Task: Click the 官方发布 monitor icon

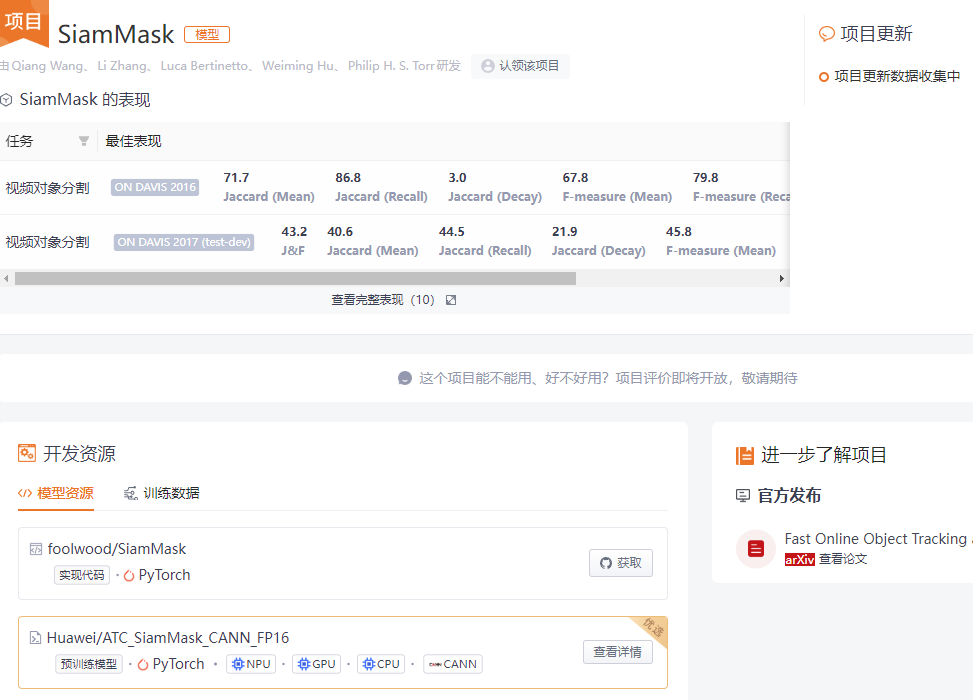Action: pyautogui.click(x=743, y=495)
